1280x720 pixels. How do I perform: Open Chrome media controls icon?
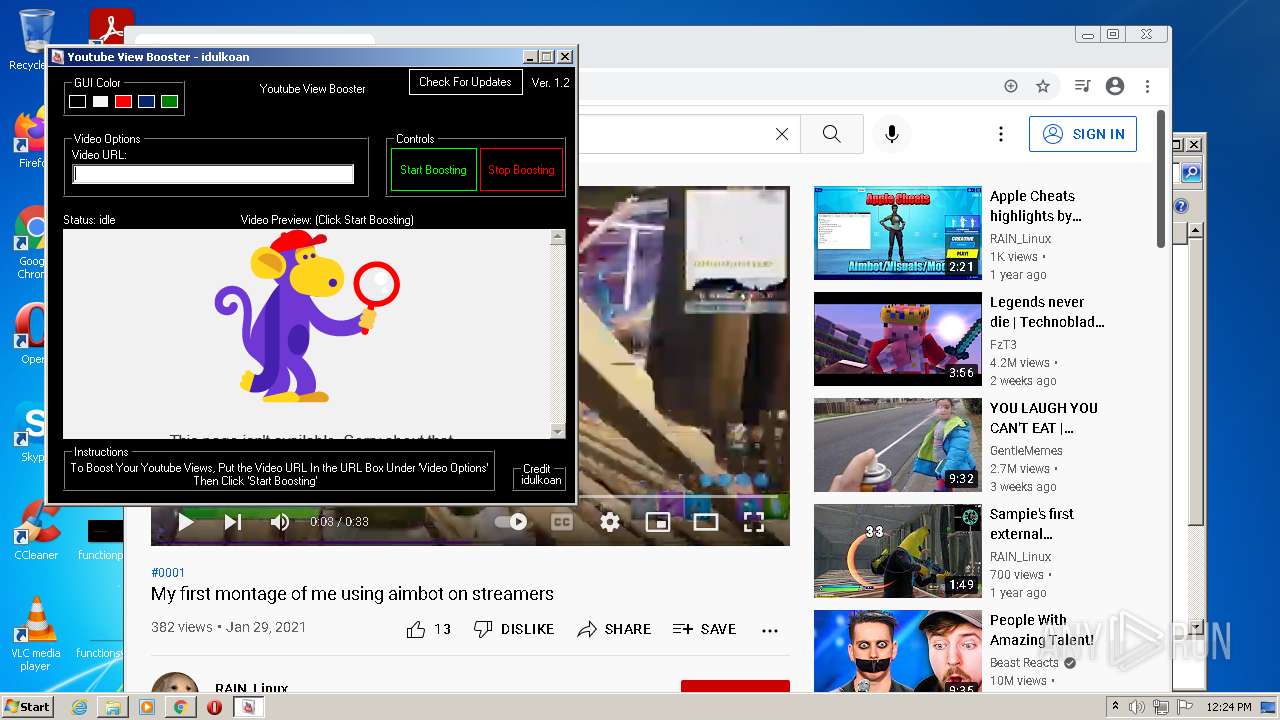1082,86
